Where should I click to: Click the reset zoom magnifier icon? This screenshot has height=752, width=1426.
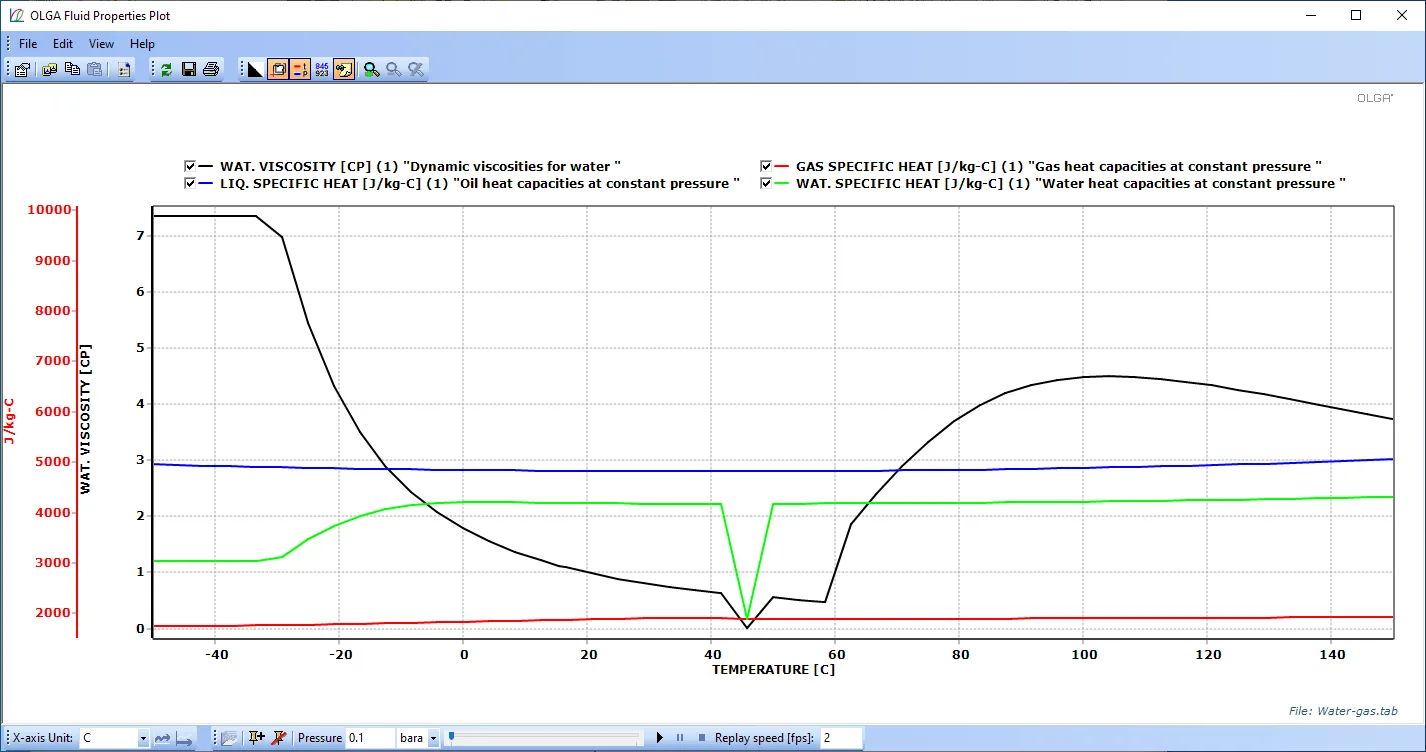[416, 69]
